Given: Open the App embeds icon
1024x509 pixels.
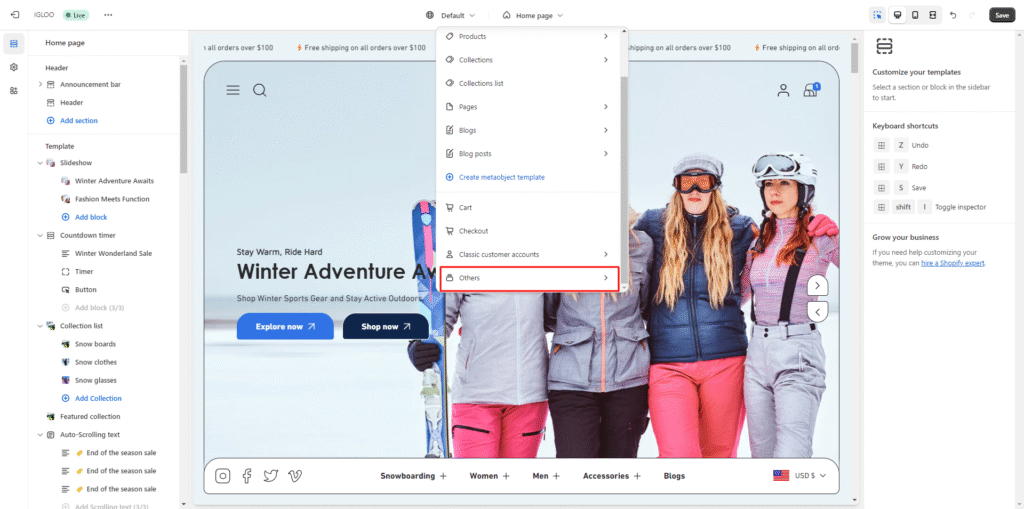Looking at the screenshot, I should (14, 90).
